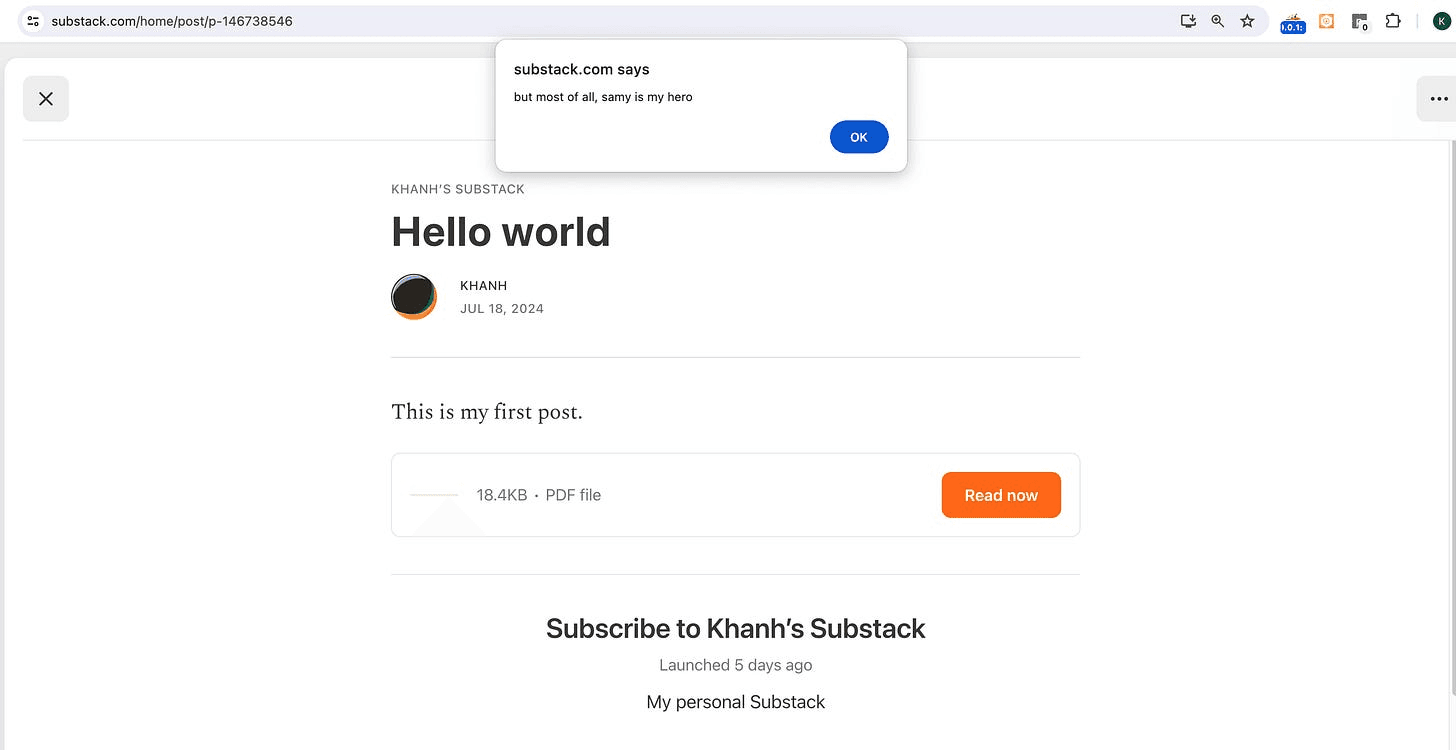Click the Read now button
This screenshot has width=1456, height=750.
tap(1001, 495)
